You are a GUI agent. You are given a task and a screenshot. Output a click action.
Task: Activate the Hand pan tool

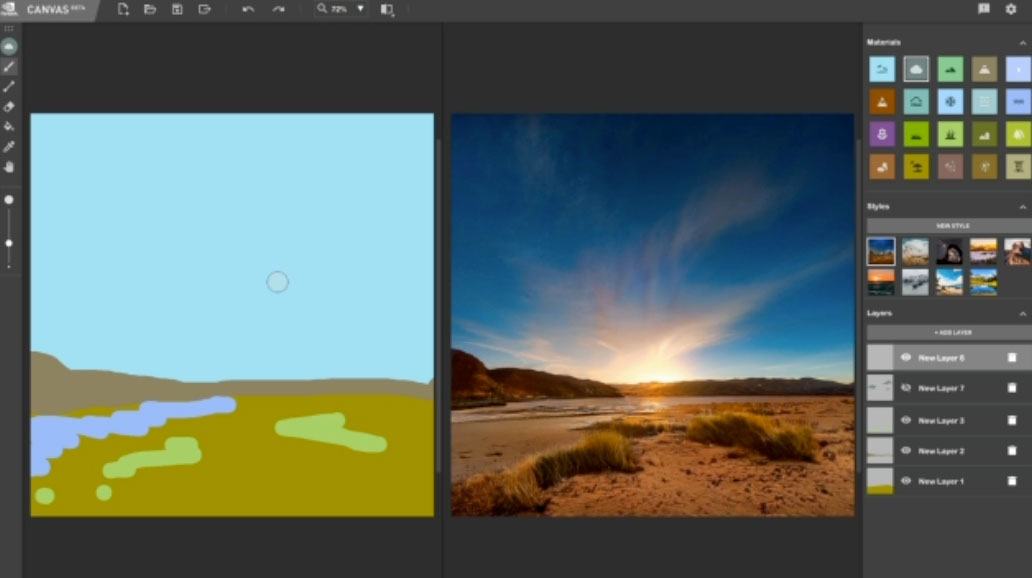tap(9, 166)
